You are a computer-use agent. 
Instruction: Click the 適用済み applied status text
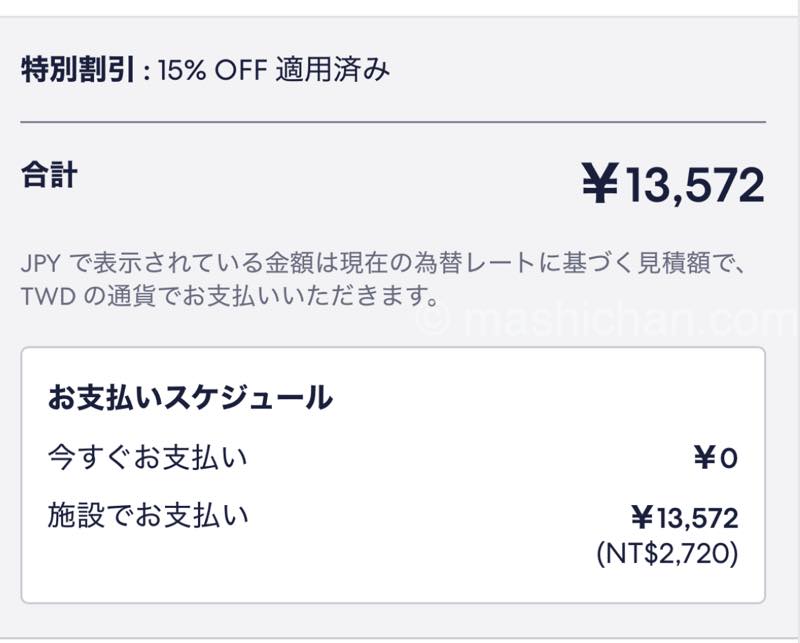coord(335,71)
